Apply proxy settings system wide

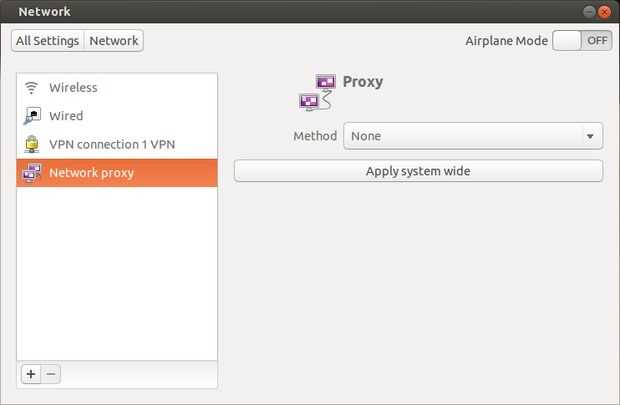[x=418, y=171]
